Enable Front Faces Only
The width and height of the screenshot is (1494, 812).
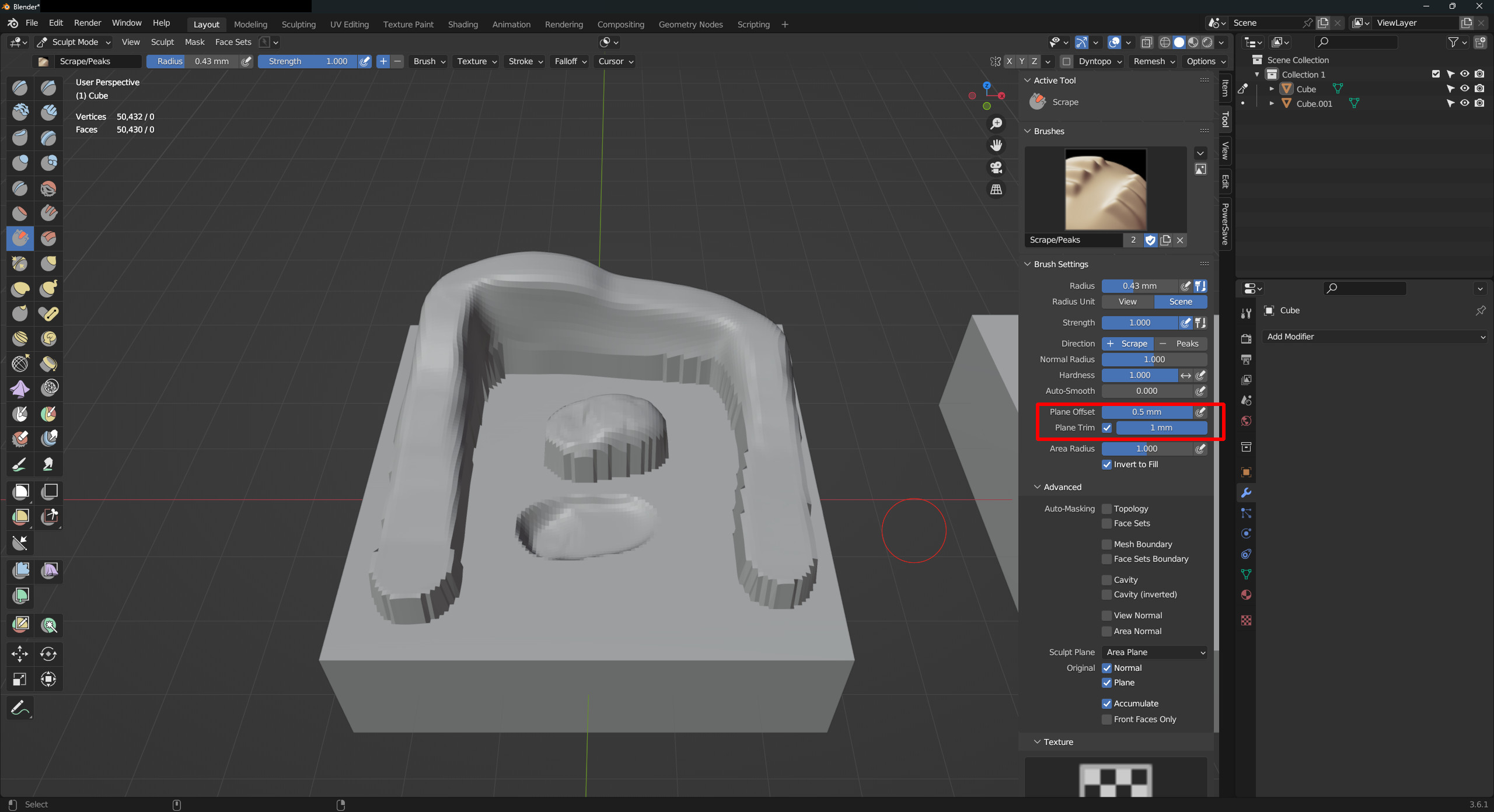(1106, 719)
